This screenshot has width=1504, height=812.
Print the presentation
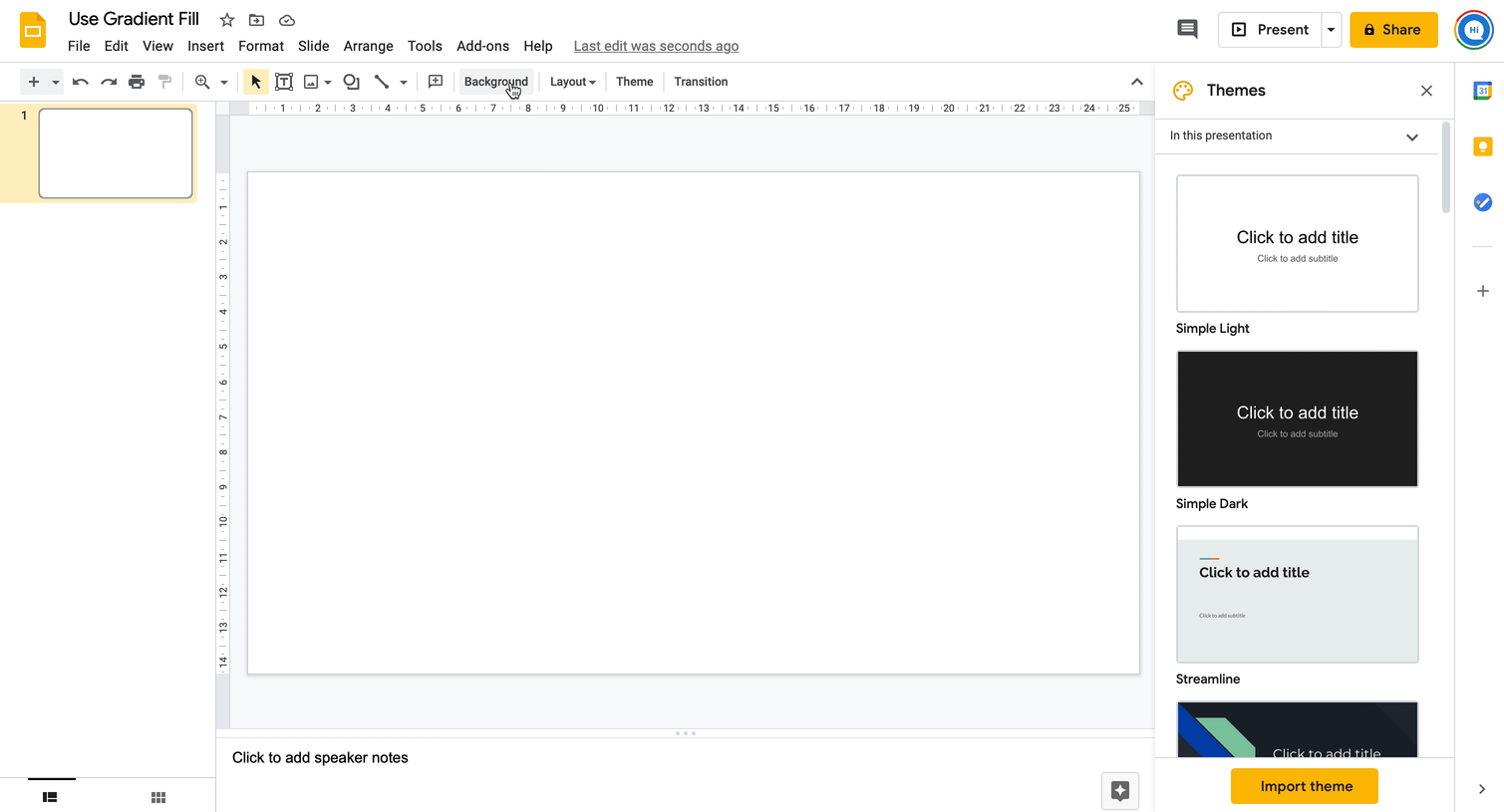(137, 82)
